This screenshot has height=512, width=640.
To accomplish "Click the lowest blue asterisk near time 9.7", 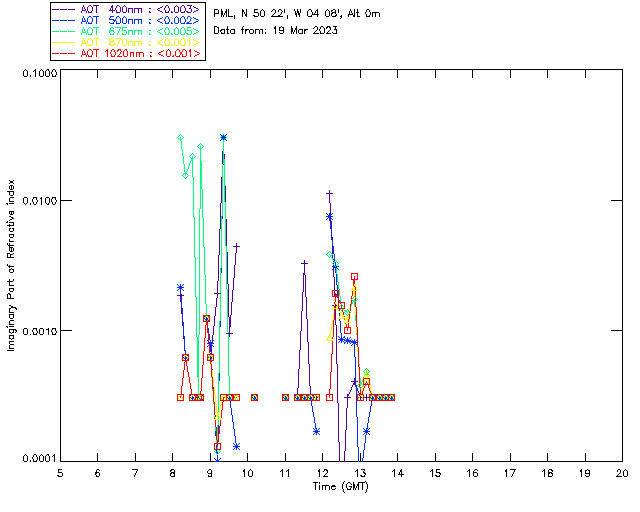I will pos(236,447).
